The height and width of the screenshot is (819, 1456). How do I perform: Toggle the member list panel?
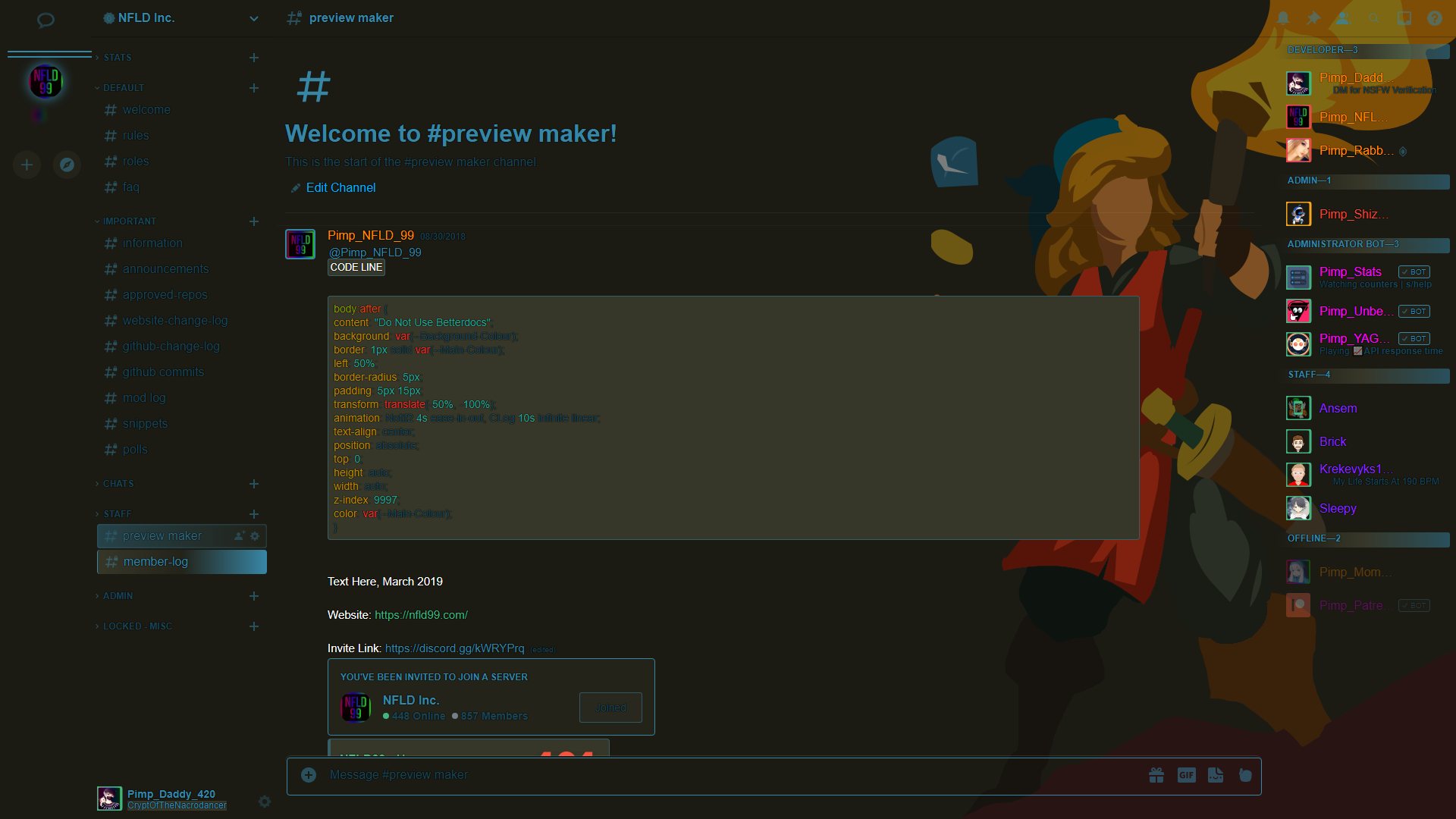(1343, 18)
